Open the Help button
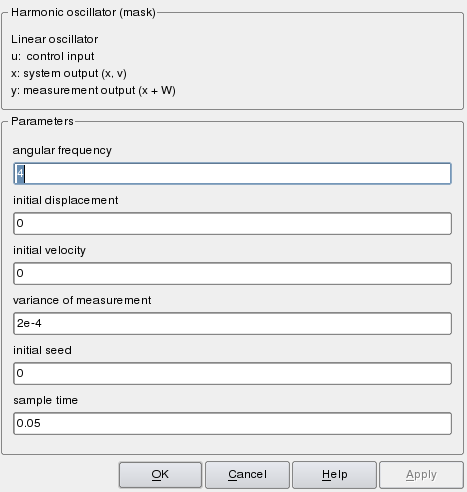The width and height of the screenshot is (467, 492). point(334,475)
